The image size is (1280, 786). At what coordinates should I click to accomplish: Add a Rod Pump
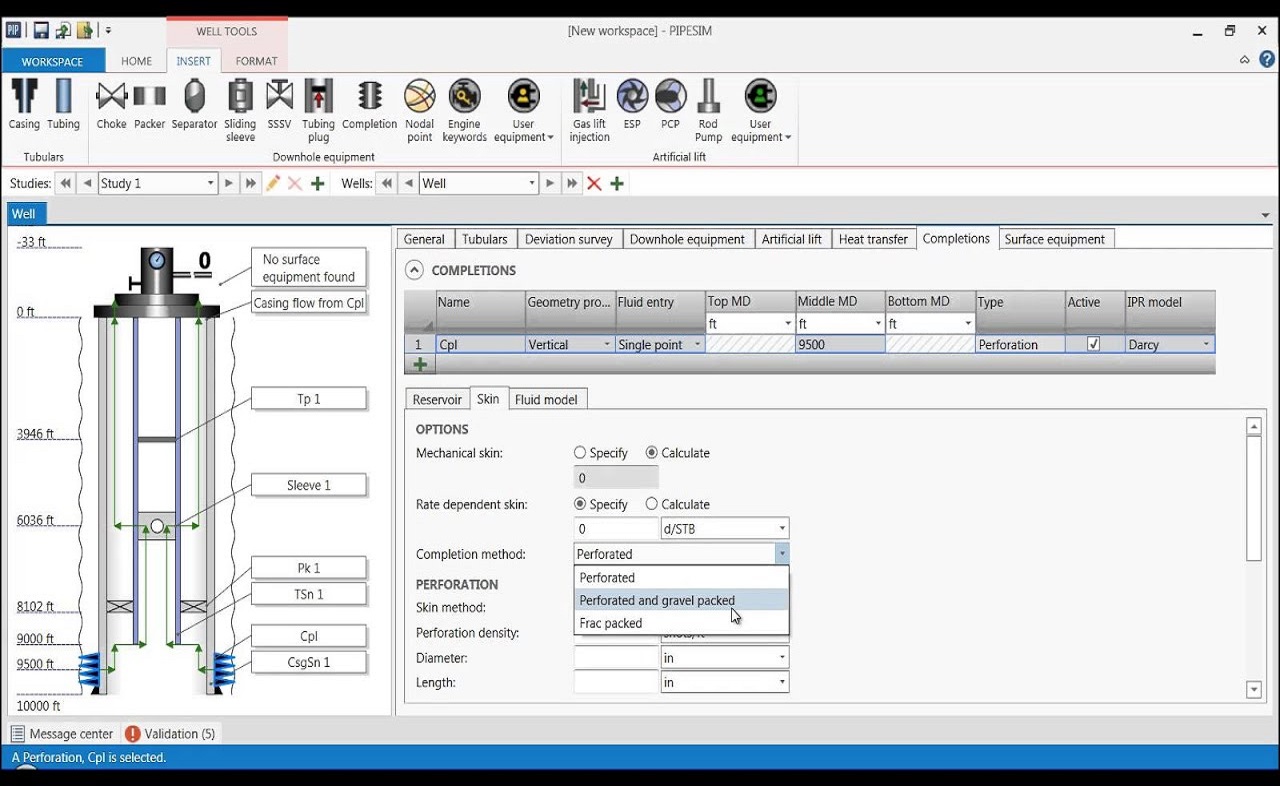tap(708, 111)
